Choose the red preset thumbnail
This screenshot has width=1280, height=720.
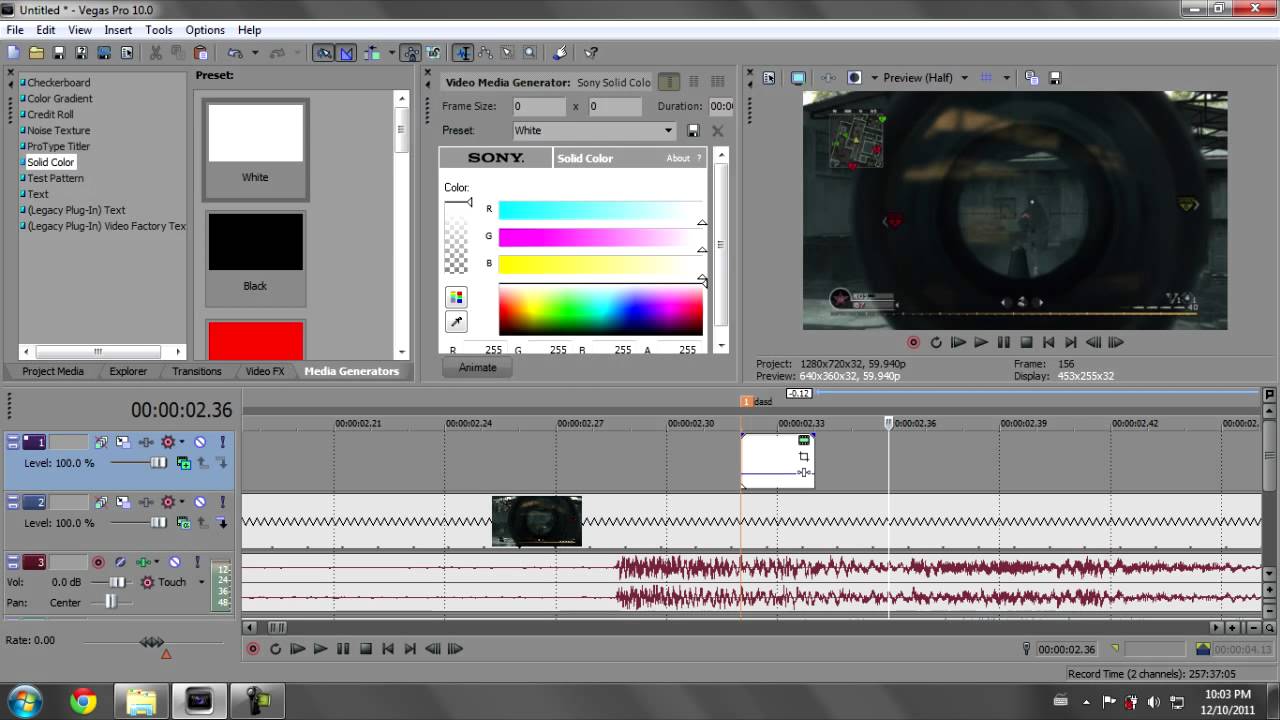pyautogui.click(x=255, y=339)
